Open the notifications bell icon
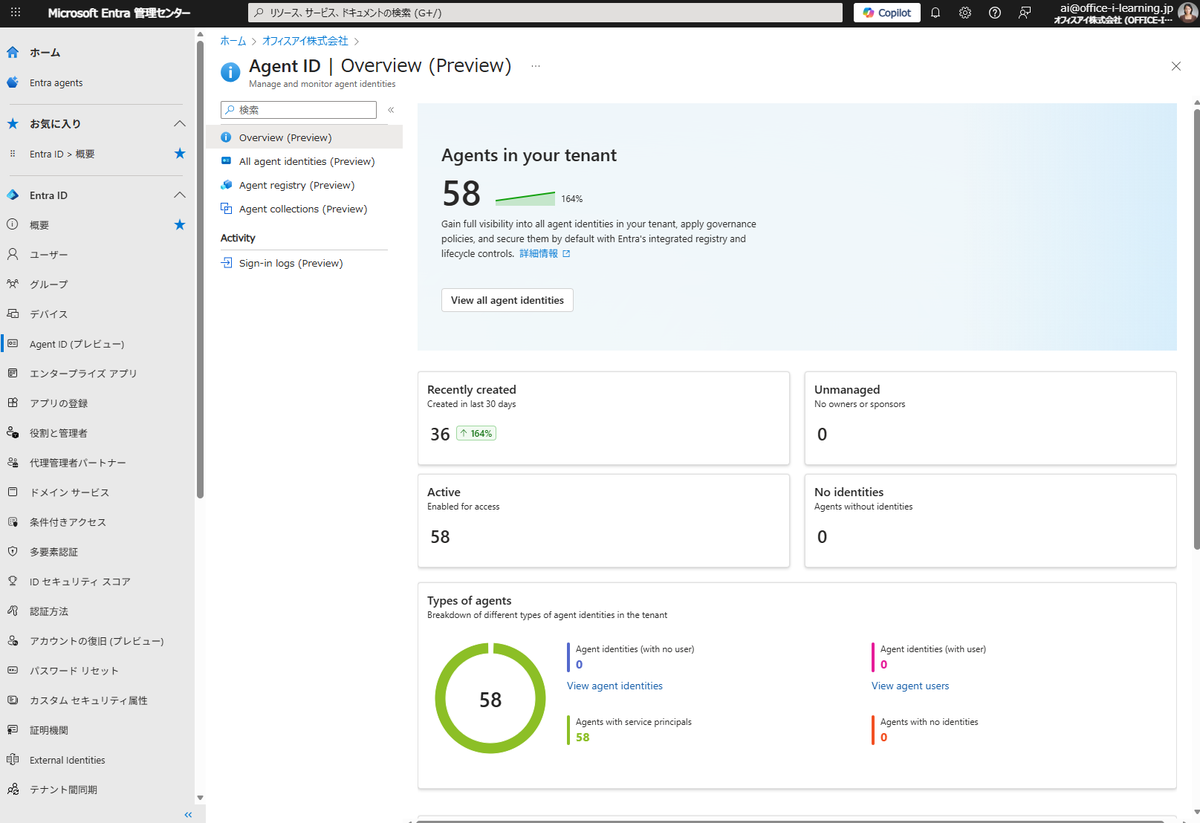Screen dimensions: 1200x823 pos(935,13)
